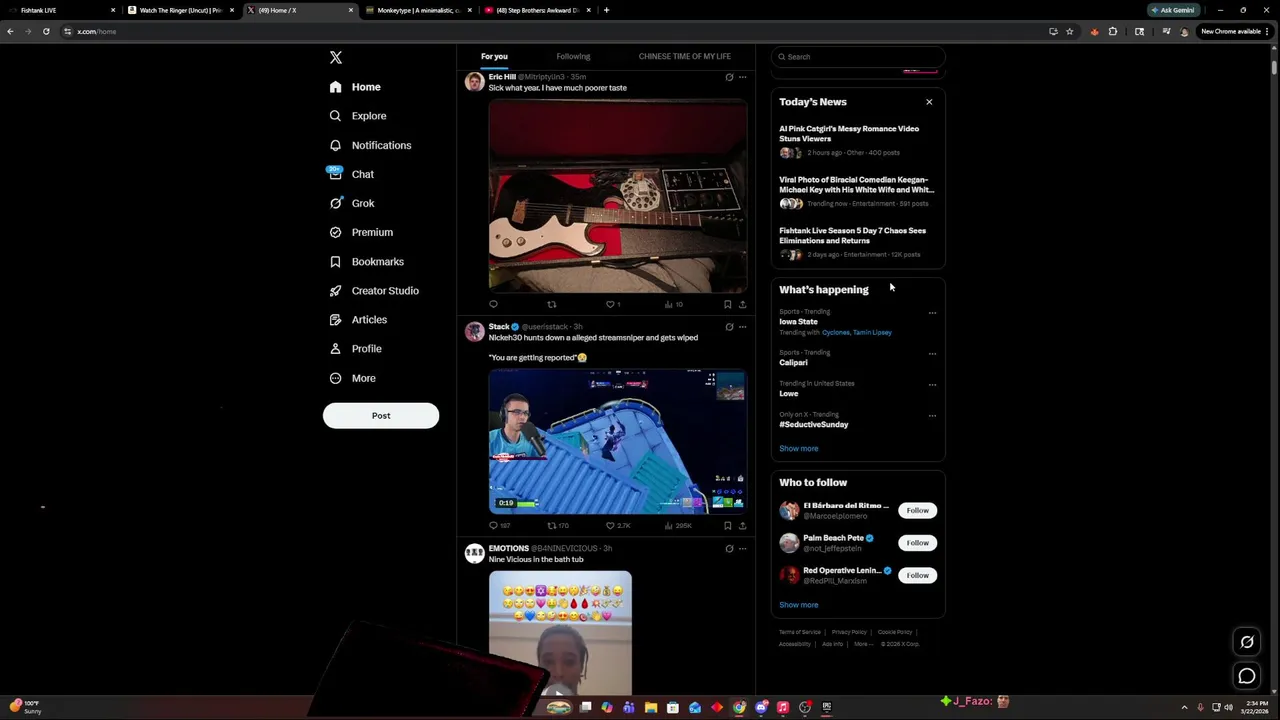This screenshot has width=1280, height=720.
Task: Open the Grok floating button
Action: coord(1247,642)
